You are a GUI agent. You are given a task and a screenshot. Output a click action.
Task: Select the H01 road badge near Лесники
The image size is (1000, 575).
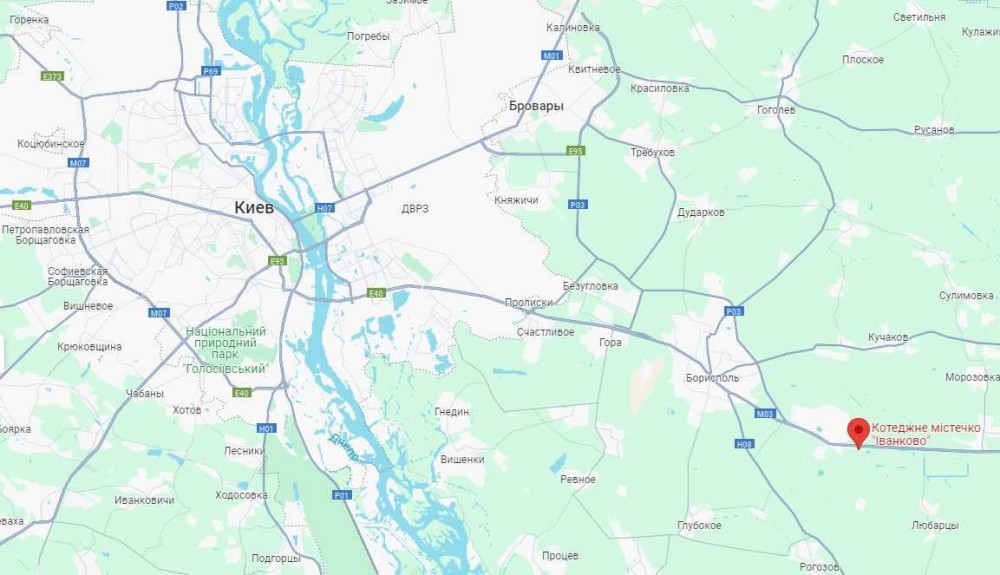(x=267, y=428)
